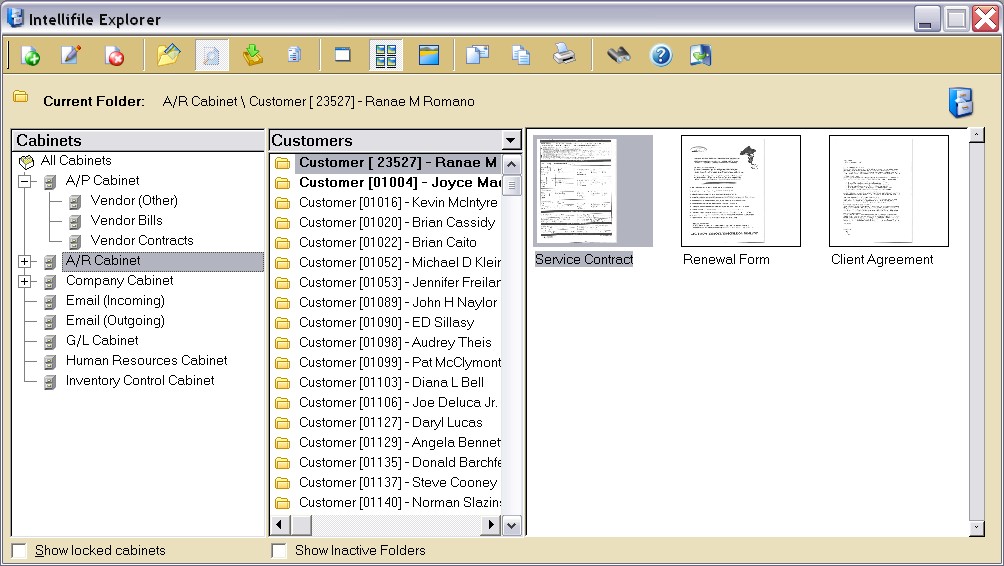Select Customer [23527] - Ranae M folder

(x=398, y=163)
